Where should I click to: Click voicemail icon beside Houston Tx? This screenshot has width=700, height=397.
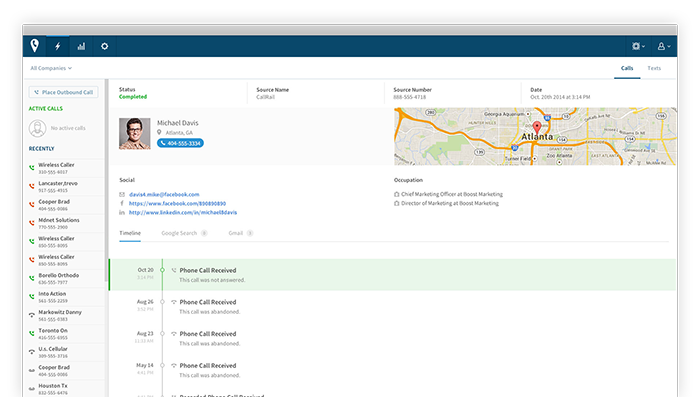click(32, 389)
